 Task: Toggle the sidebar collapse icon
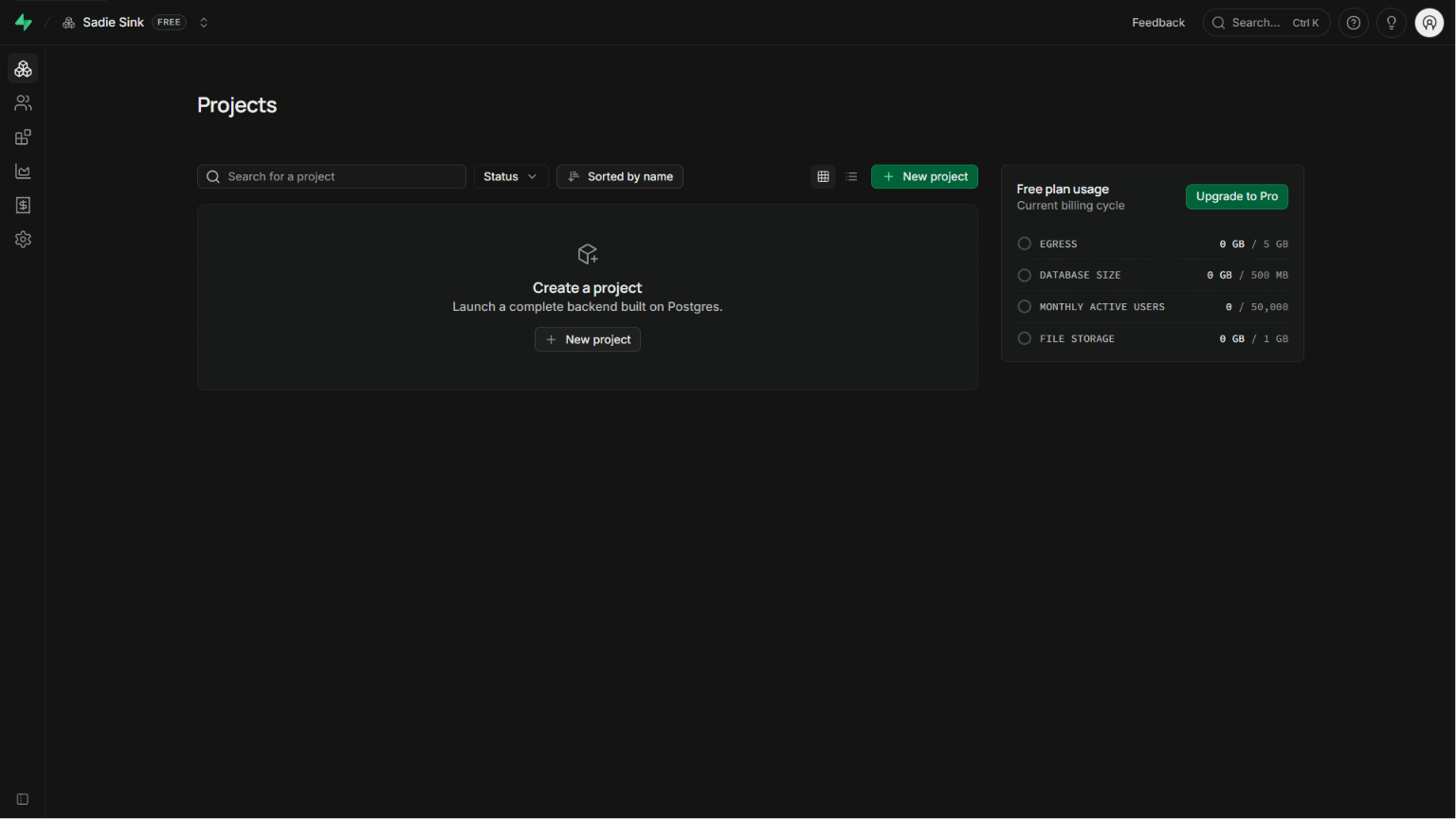[23, 799]
